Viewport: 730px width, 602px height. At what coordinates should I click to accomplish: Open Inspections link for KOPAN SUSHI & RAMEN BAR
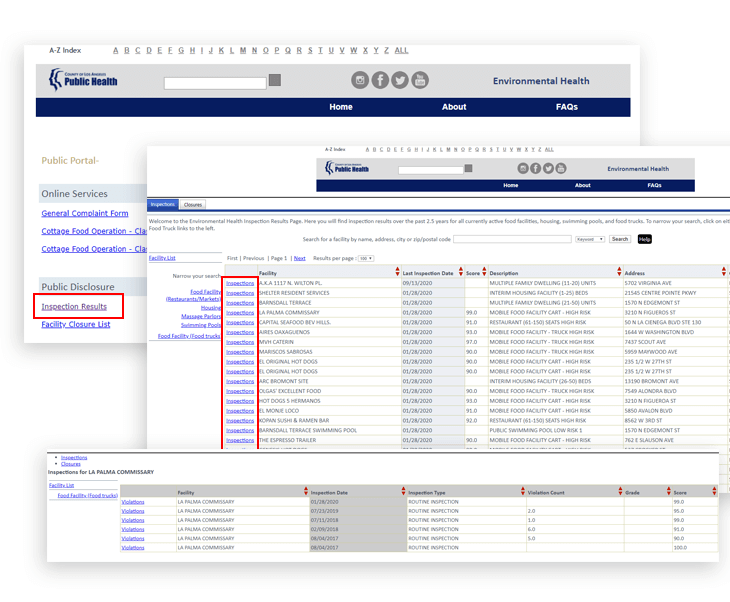coord(240,421)
